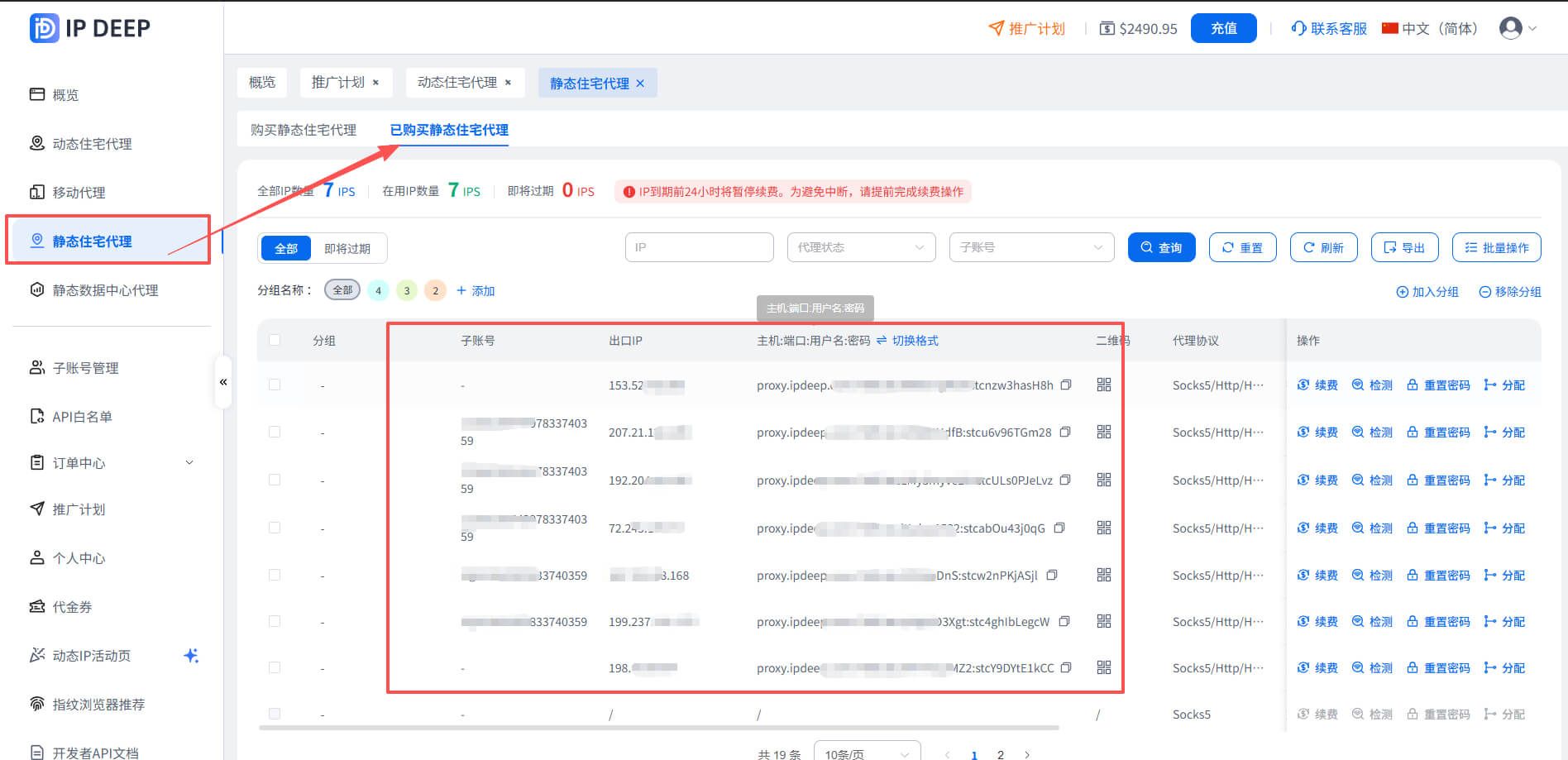Switch filter to 即将过期
1568x760 pixels.
(x=347, y=248)
